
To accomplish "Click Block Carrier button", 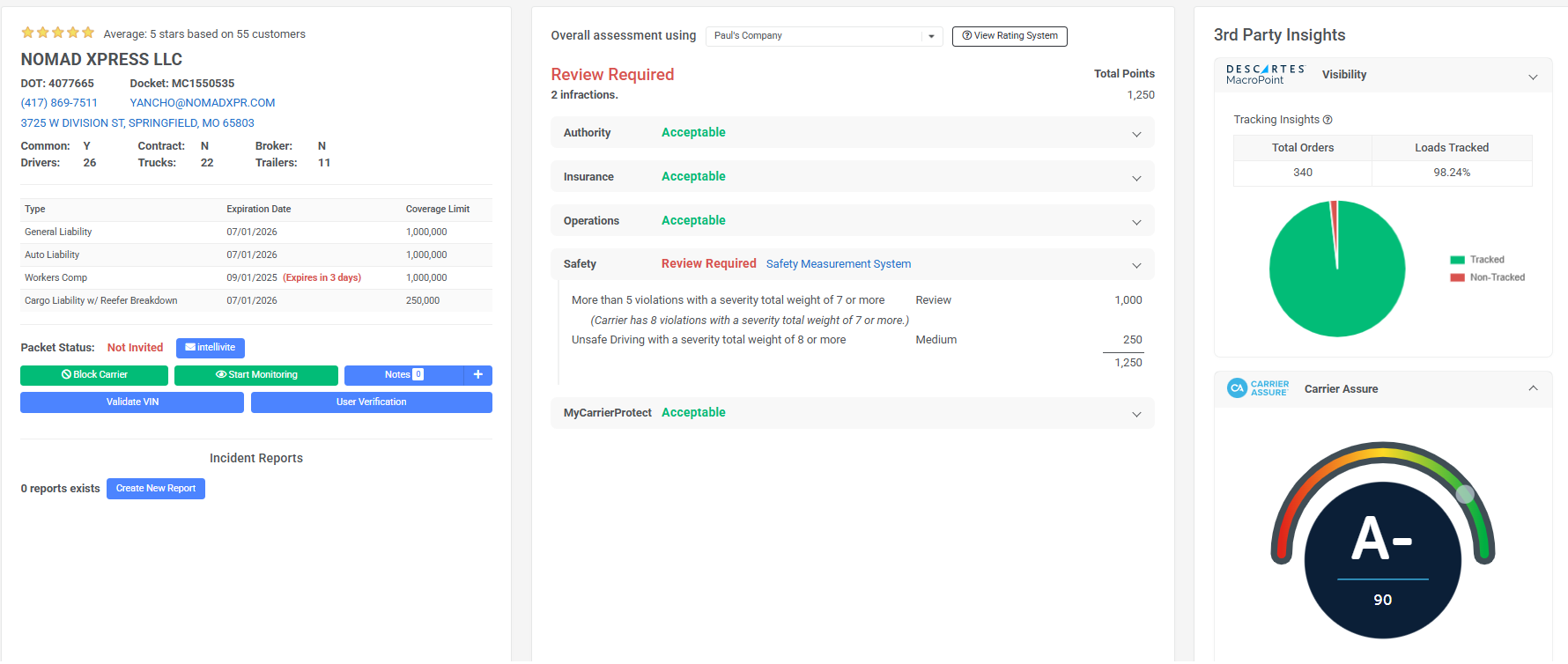I will pos(94,375).
